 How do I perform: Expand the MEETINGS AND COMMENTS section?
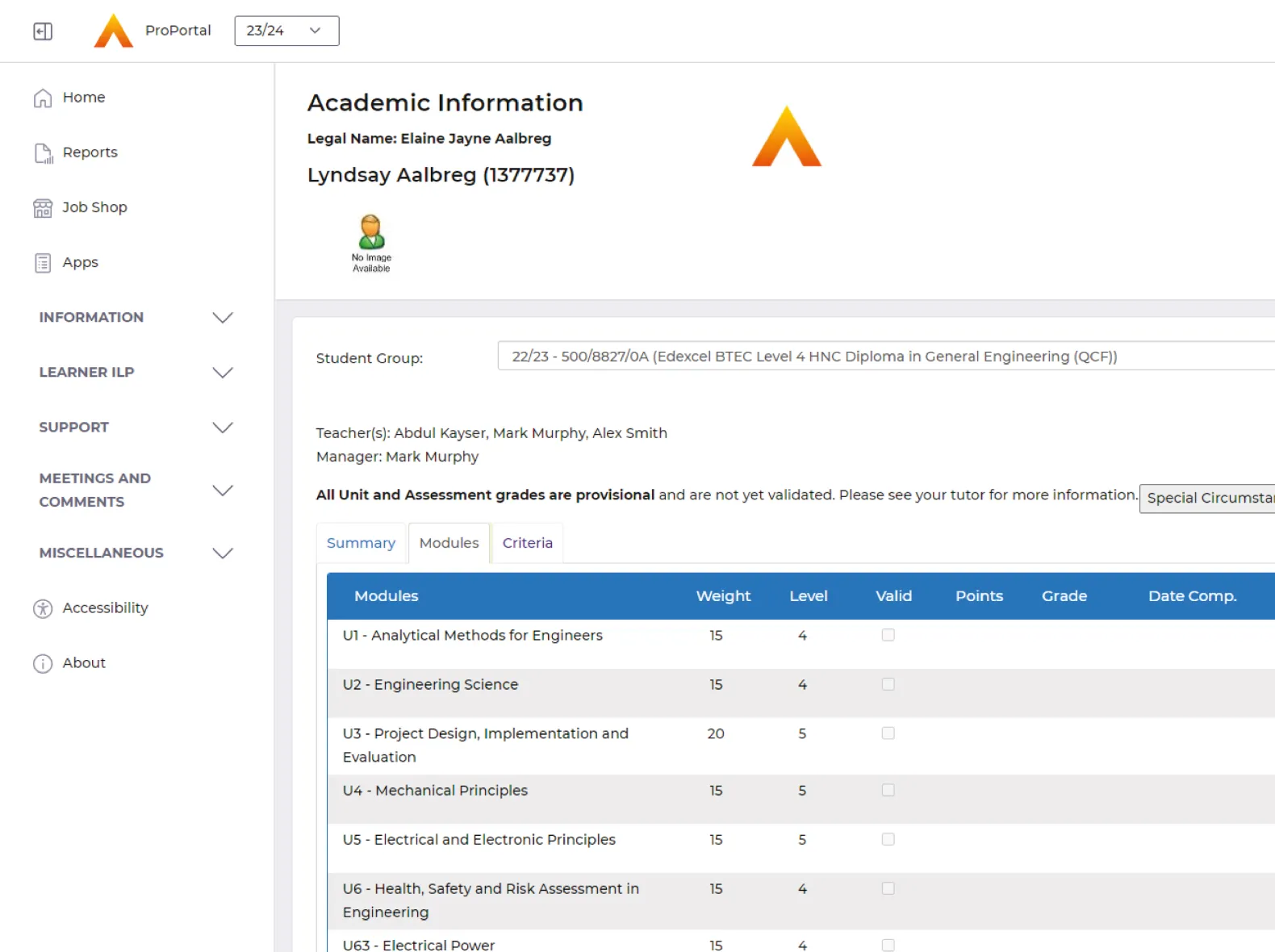pos(222,491)
